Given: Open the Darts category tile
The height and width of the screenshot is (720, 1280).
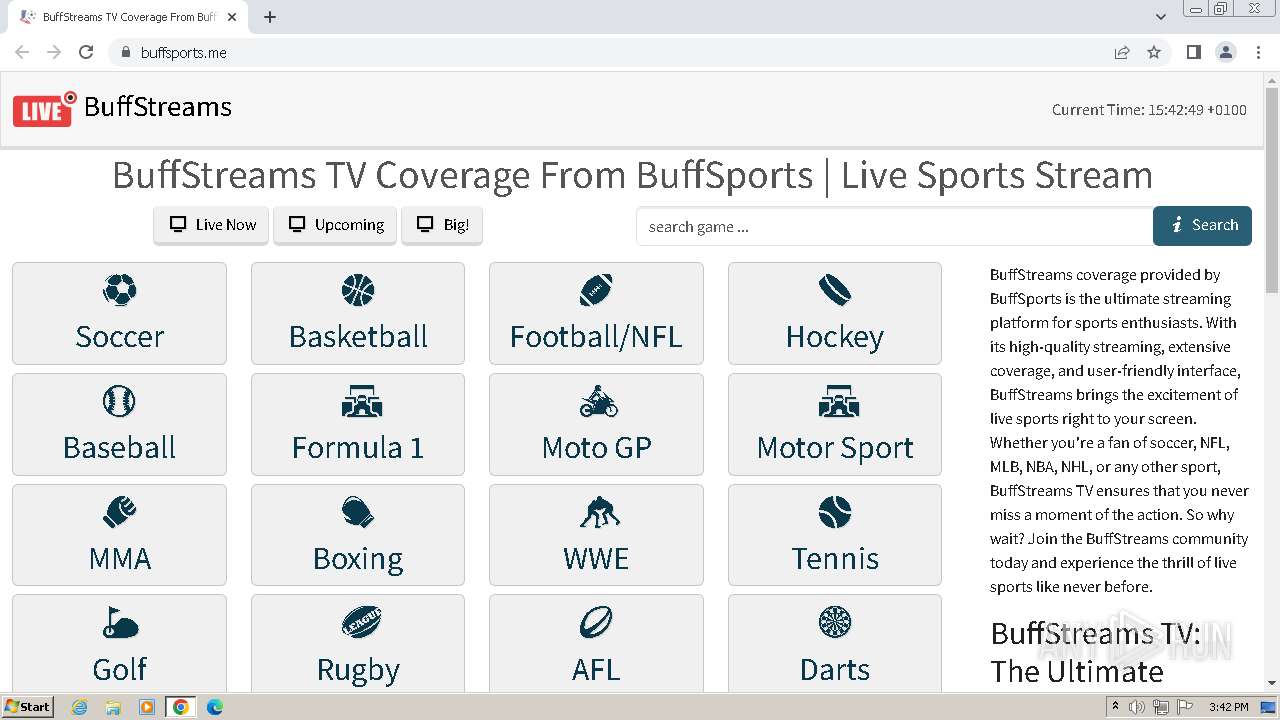Looking at the screenshot, I should pyautogui.click(x=834, y=645).
